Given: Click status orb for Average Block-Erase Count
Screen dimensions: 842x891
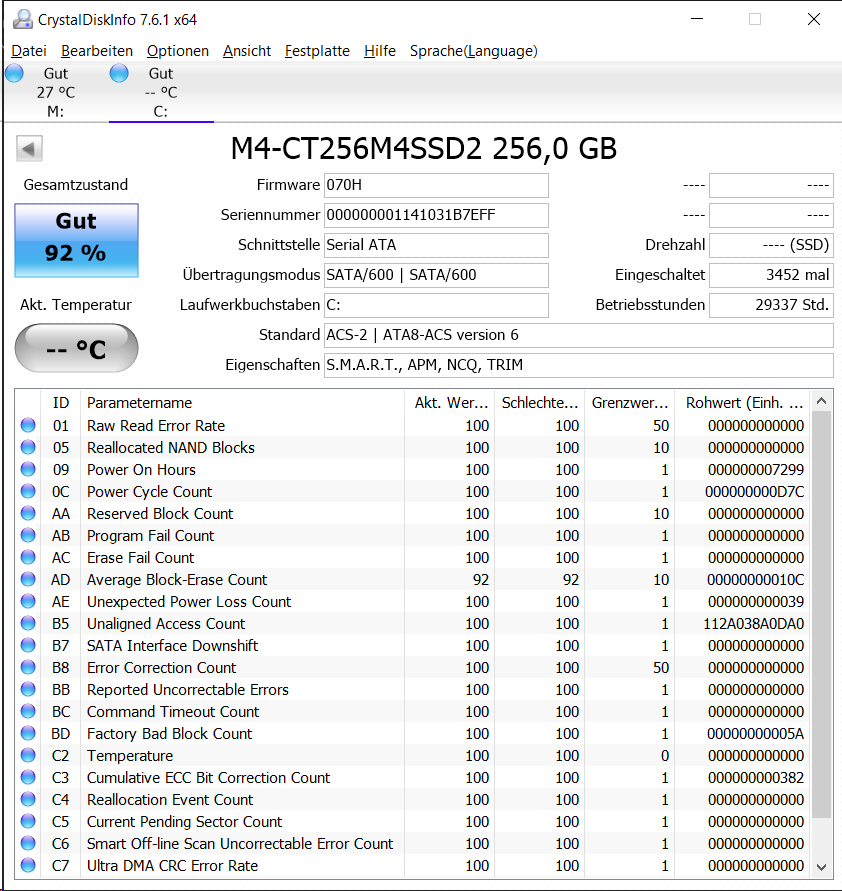Looking at the screenshot, I should point(28,579).
